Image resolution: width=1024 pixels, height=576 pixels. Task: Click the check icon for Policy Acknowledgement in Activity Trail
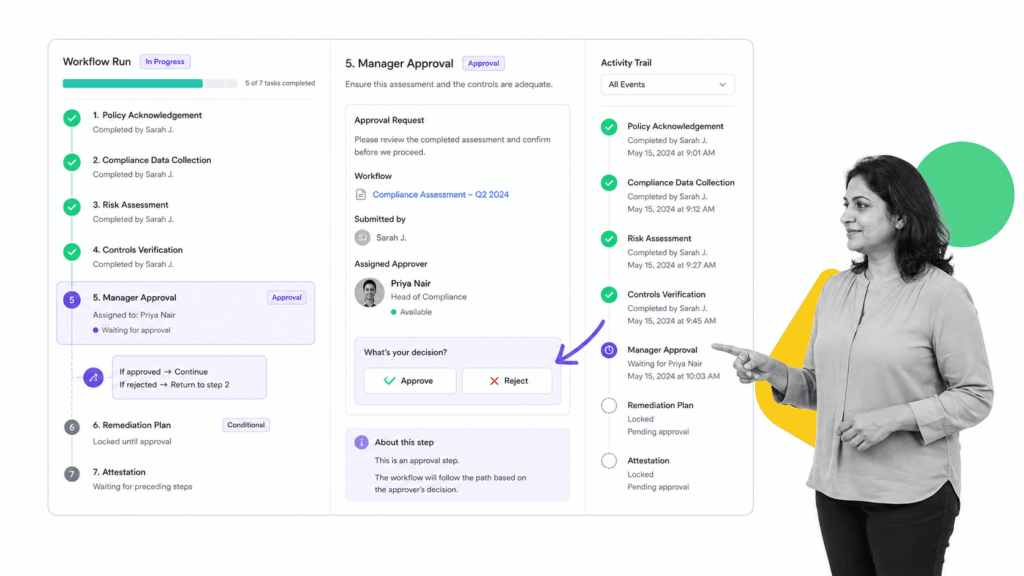coord(609,127)
